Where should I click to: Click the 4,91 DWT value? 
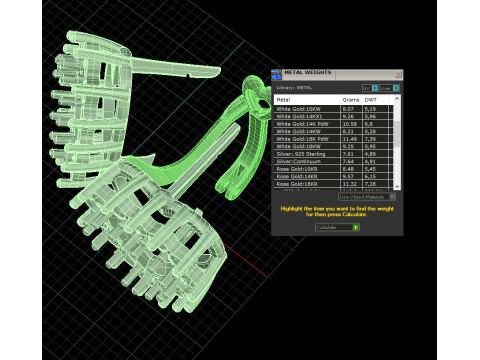pos(370,161)
